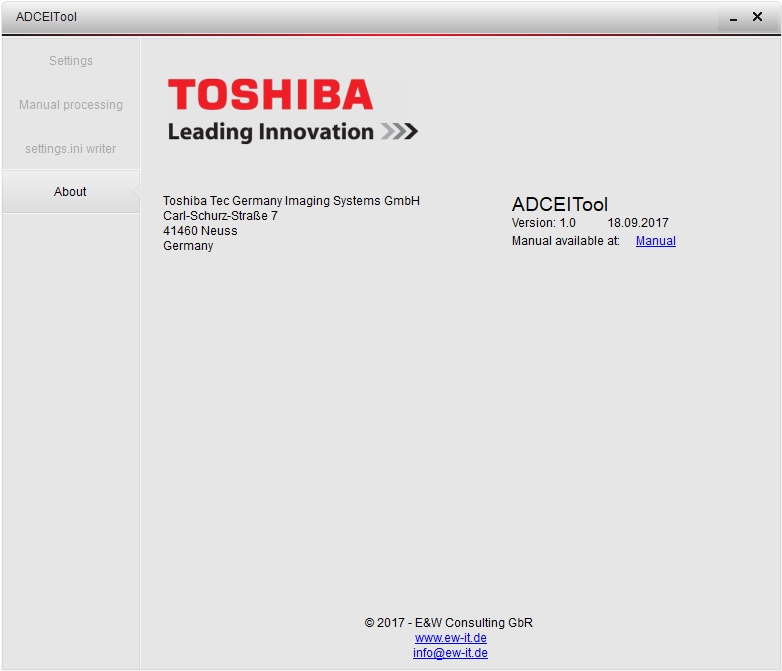Click the ADCEITool title bar caption
782x671 pixels.
[x=46, y=17]
